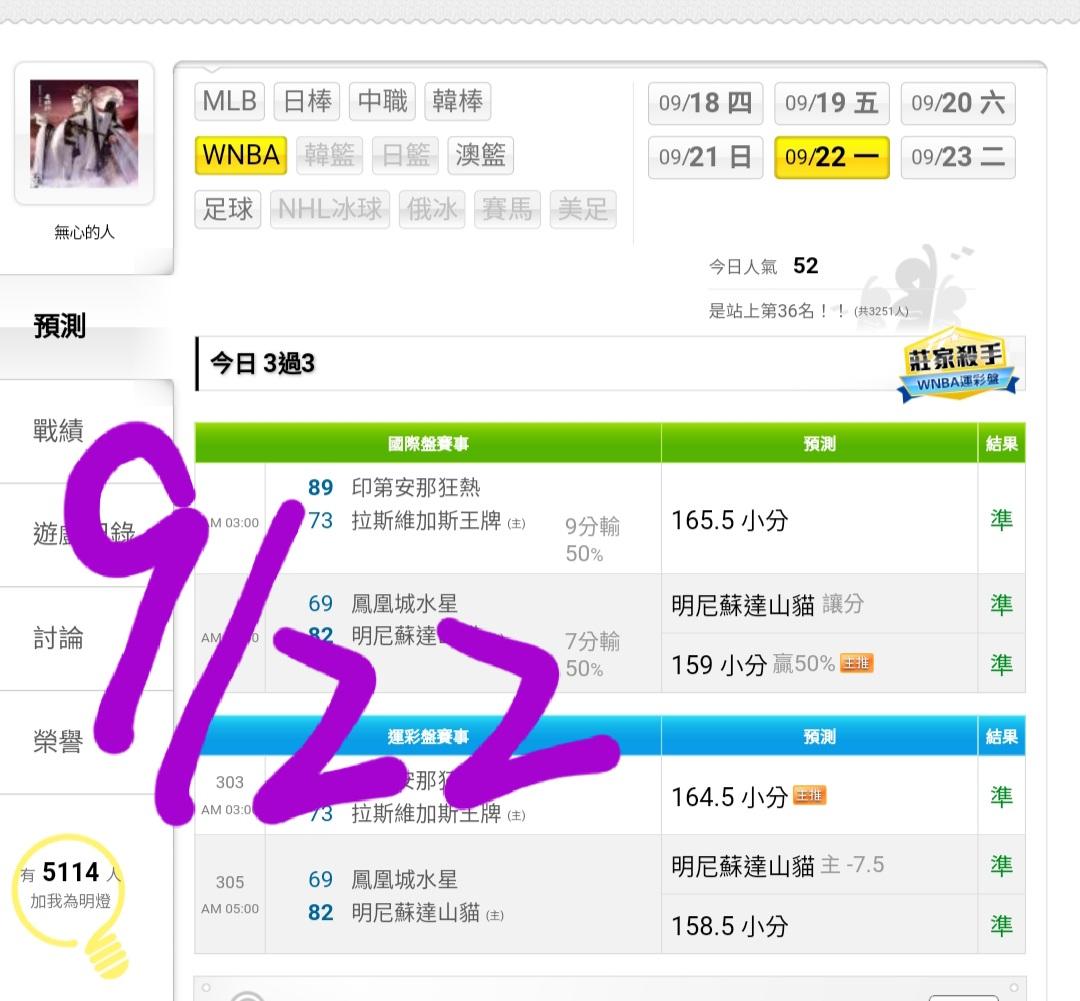The width and height of the screenshot is (1080, 1001).
Task: Switch date to 09/19 五
Action: (x=831, y=103)
